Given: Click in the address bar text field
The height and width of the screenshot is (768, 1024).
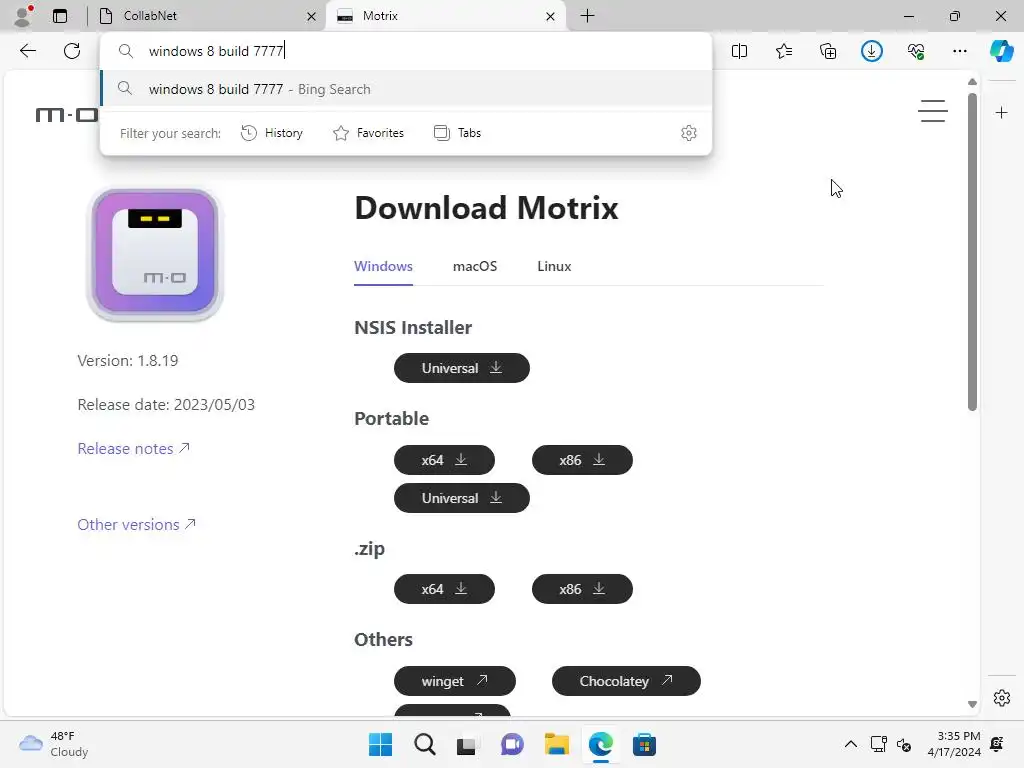Looking at the screenshot, I should pyautogui.click(x=406, y=51).
